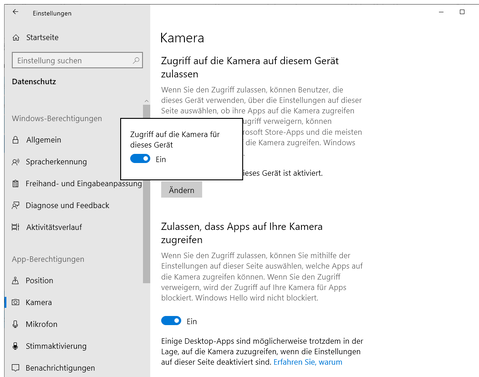Click the sidebar vertical scrollbar thumb

coord(146,194)
